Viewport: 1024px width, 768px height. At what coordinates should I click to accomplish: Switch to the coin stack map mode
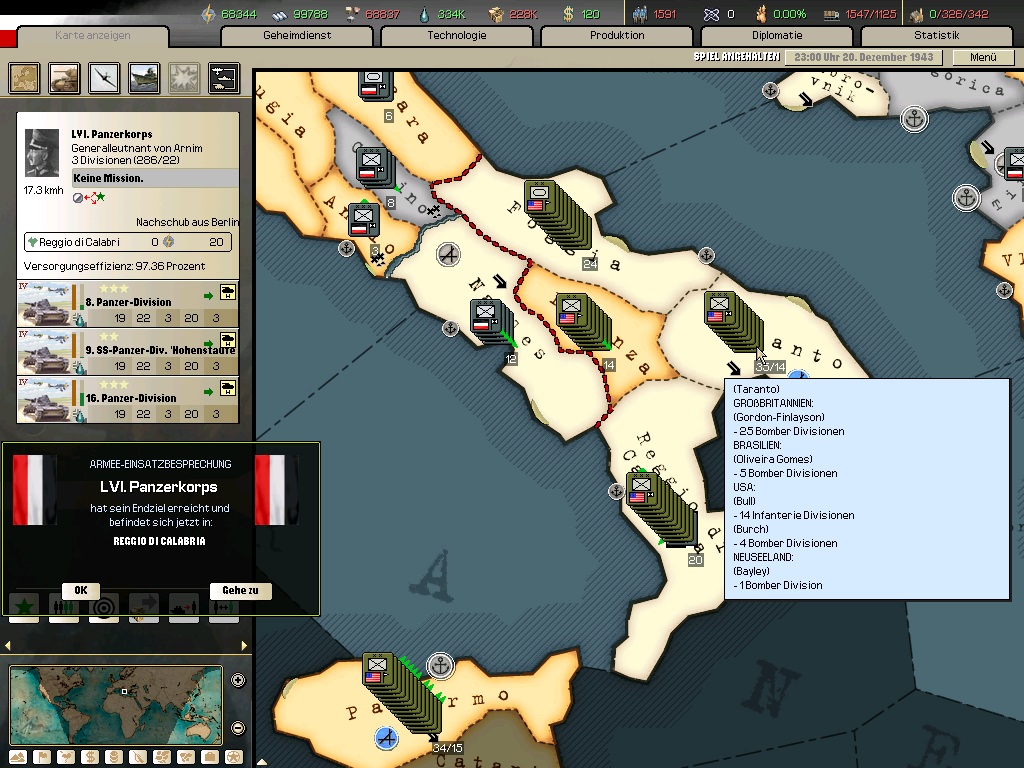tap(114, 758)
